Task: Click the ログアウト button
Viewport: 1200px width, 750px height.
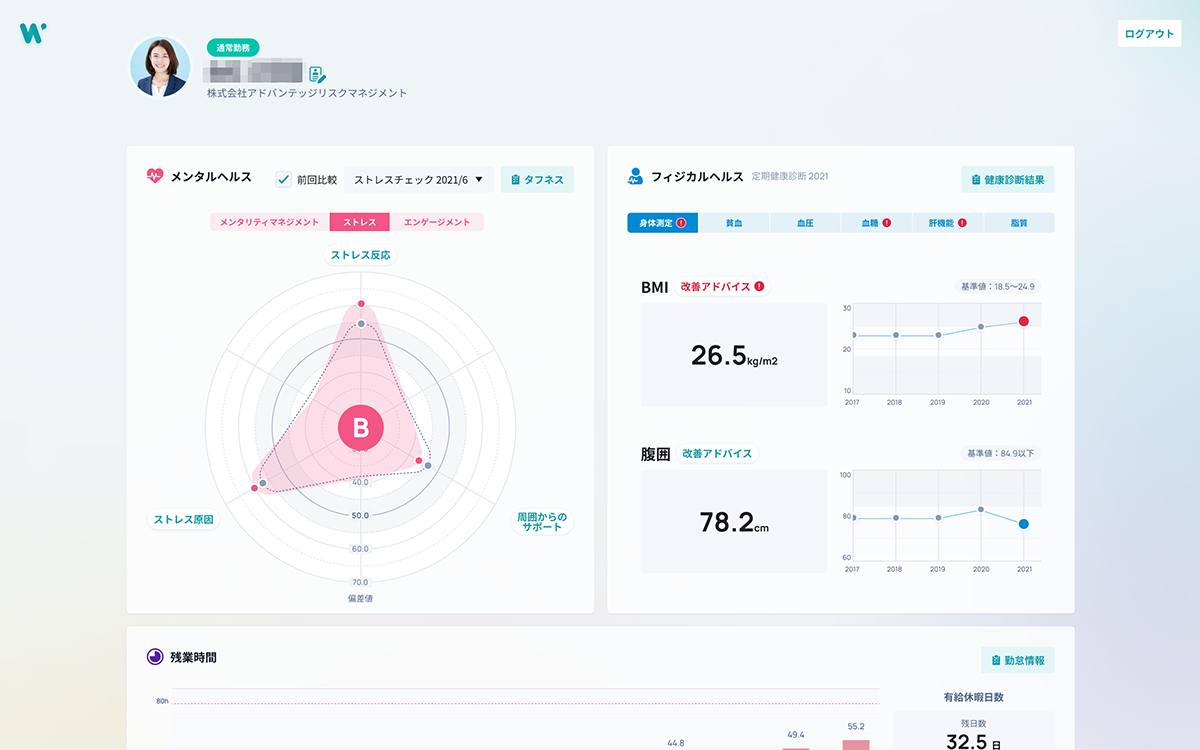Action: coord(1149,33)
